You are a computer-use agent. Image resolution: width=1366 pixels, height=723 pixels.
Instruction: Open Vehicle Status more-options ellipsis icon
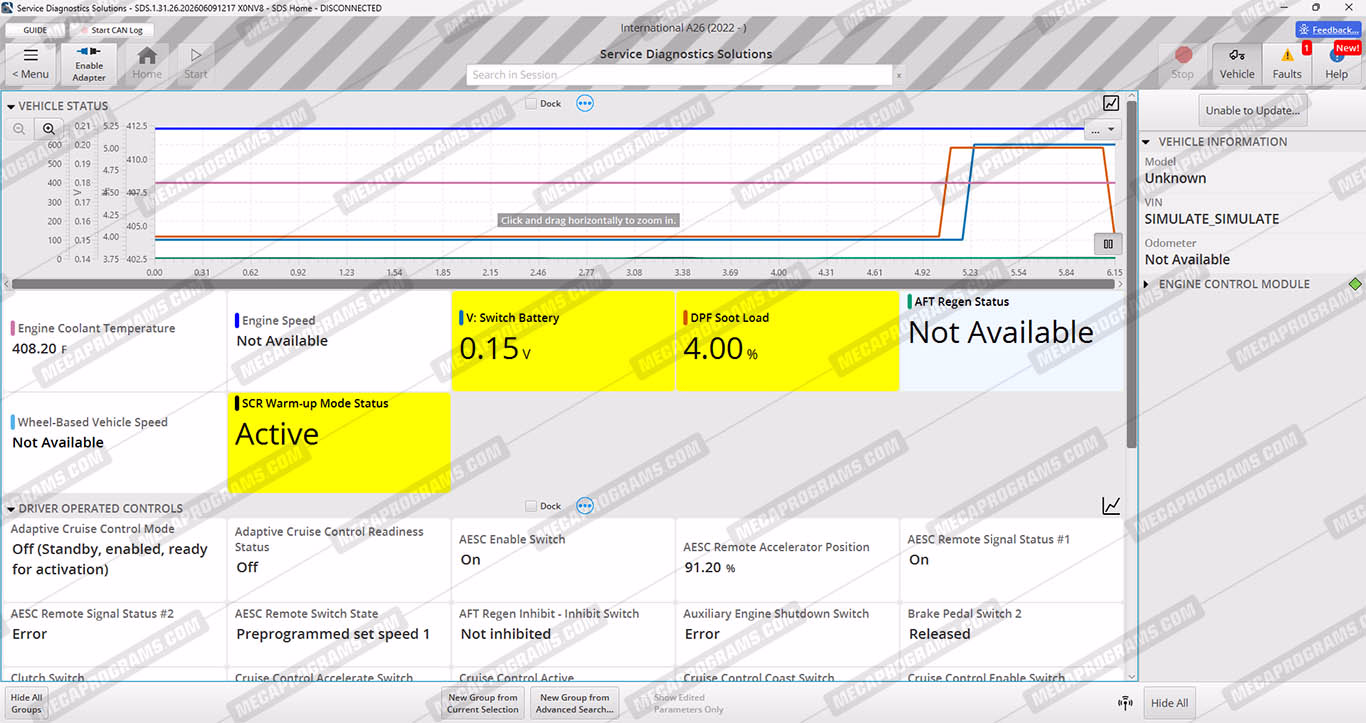[585, 103]
